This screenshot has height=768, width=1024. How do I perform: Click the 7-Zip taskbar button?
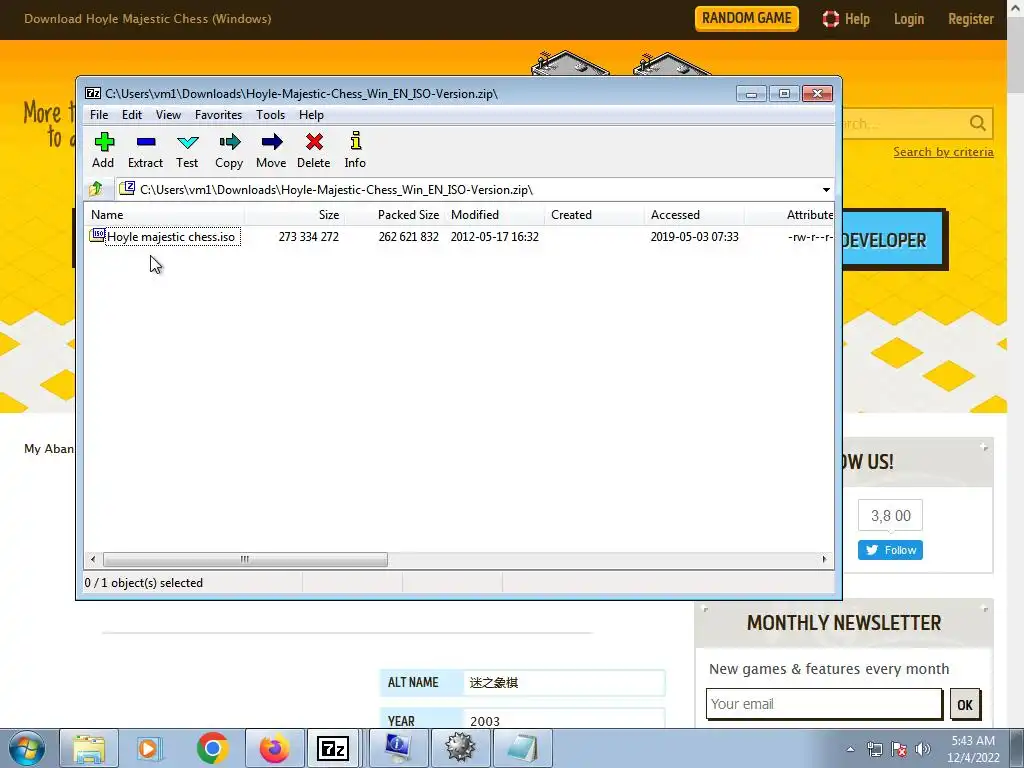(x=333, y=748)
